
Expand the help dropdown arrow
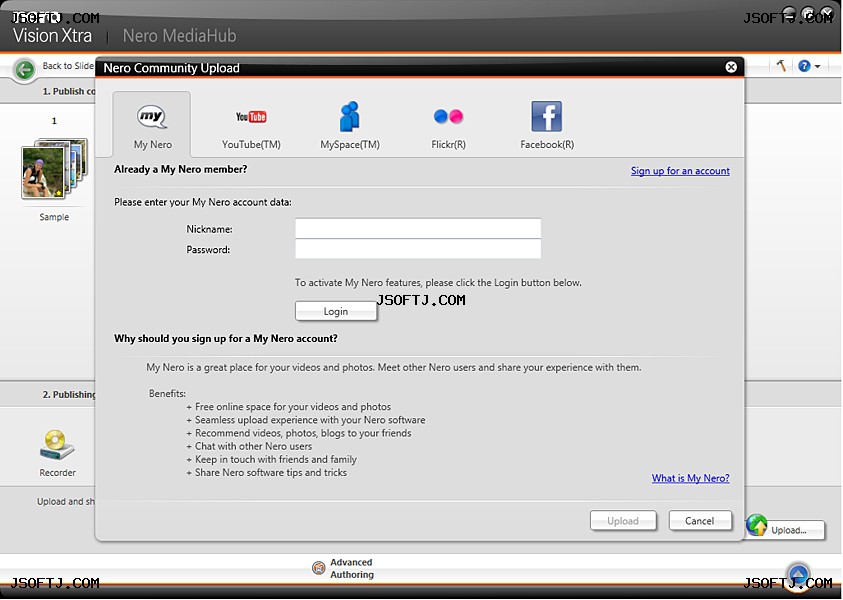[x=818, y=66]
